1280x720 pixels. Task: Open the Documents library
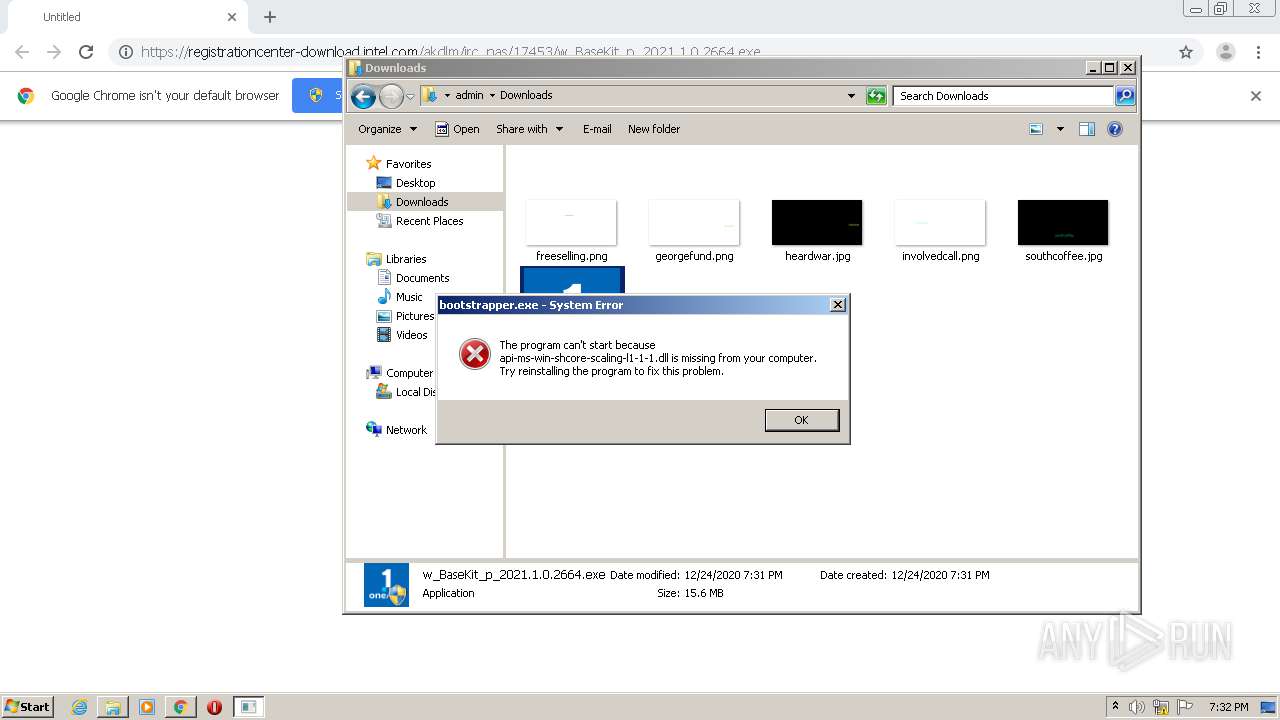tap(413, 278)
